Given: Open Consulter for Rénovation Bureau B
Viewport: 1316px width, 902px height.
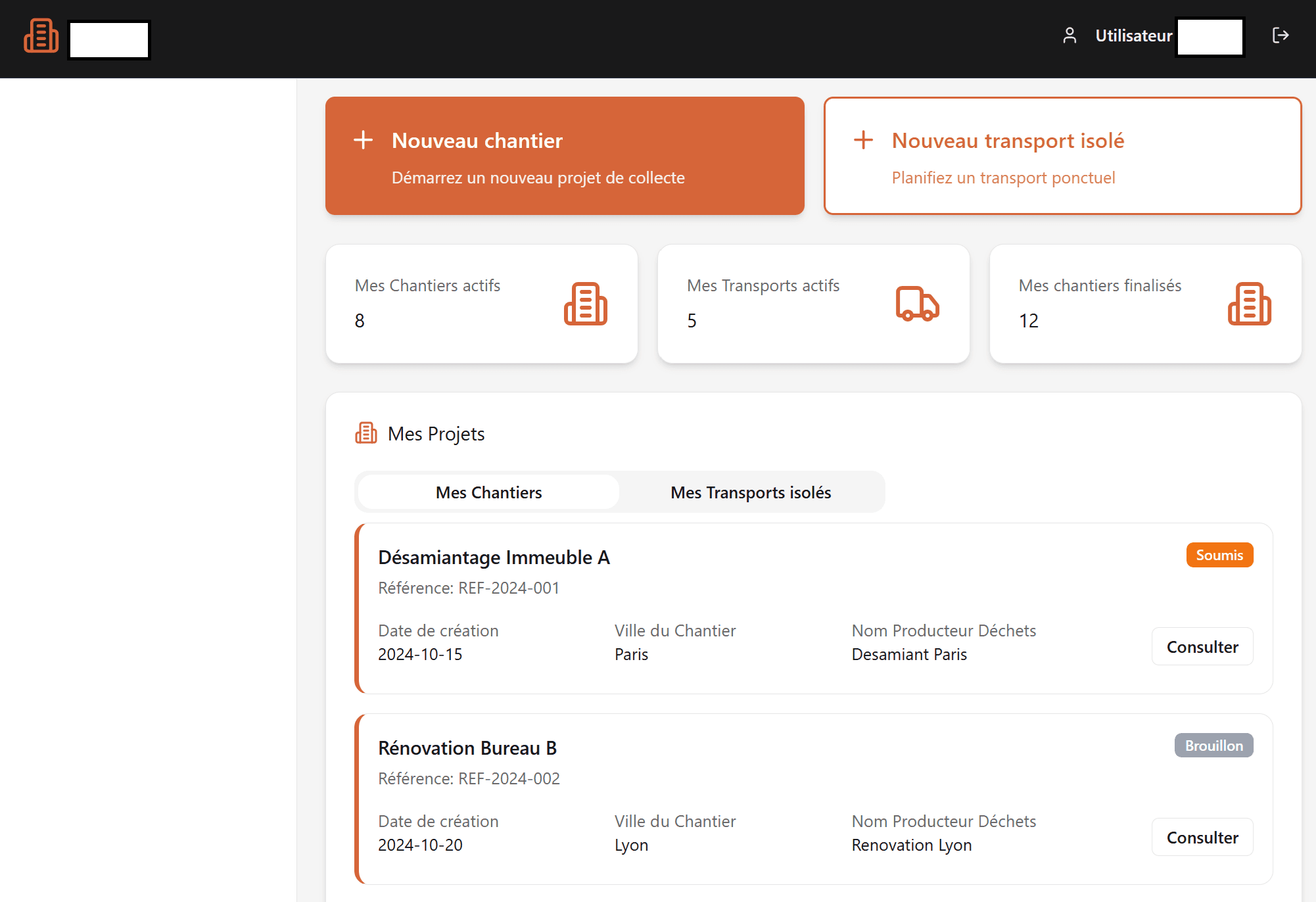Looking at the screenshot, I should tap(1202, 838).
